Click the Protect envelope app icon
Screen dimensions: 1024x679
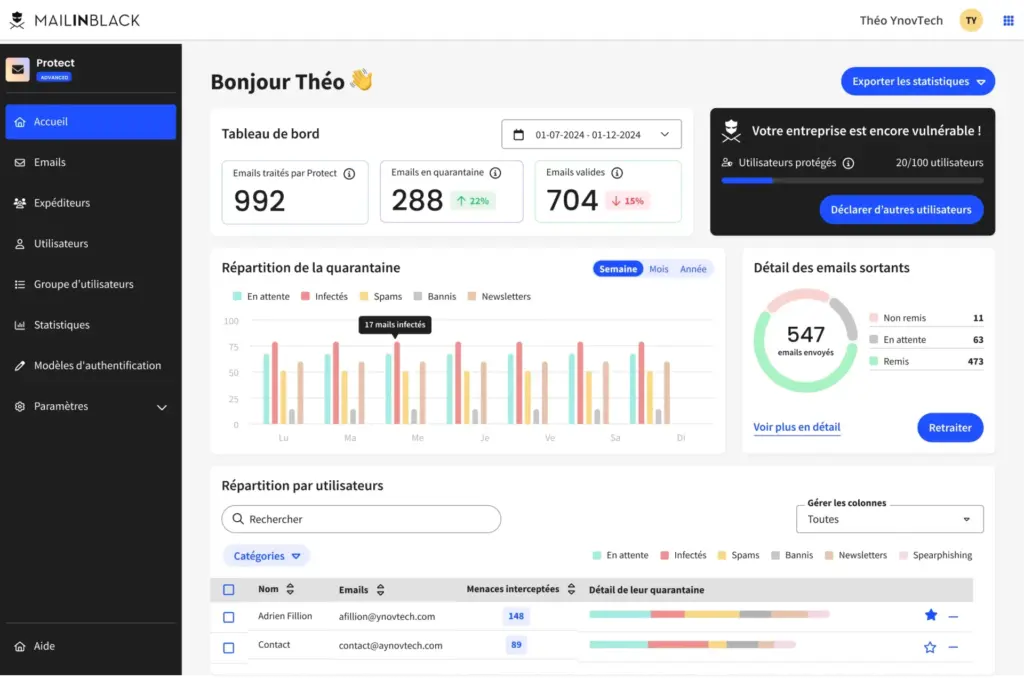pyautogui.click(x=18, y=69)
